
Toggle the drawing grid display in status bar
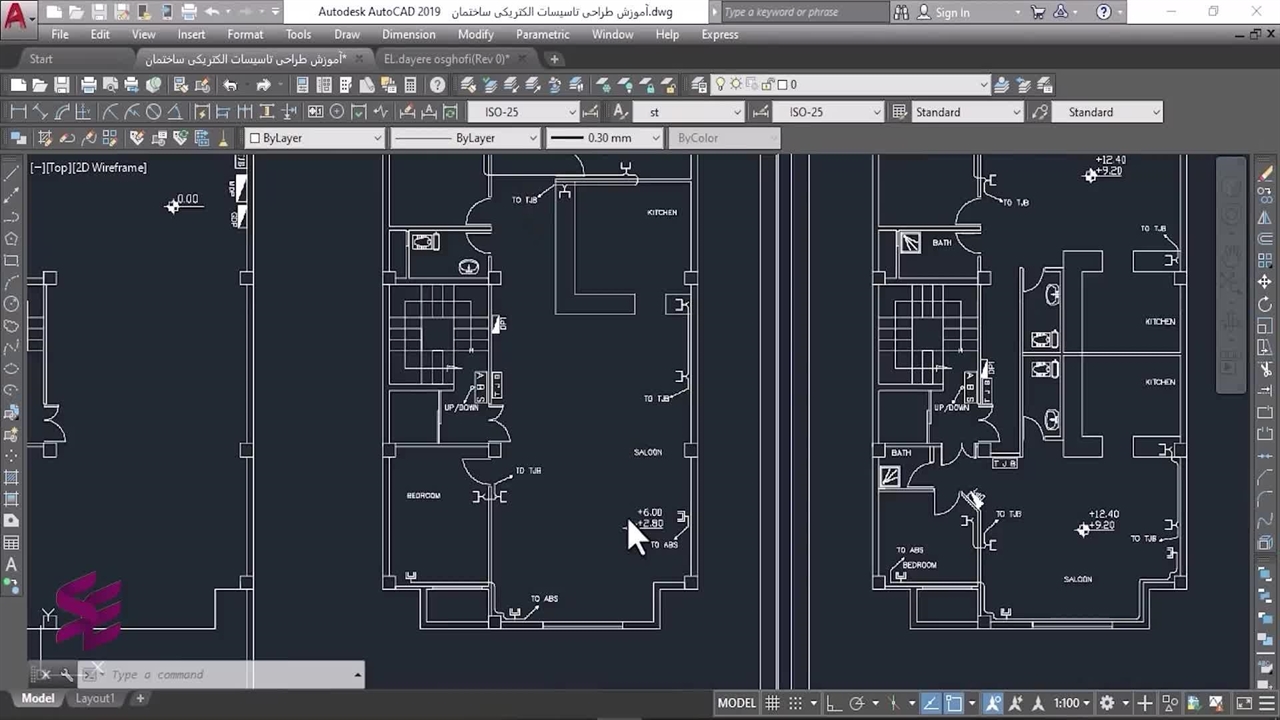[772, 703]
